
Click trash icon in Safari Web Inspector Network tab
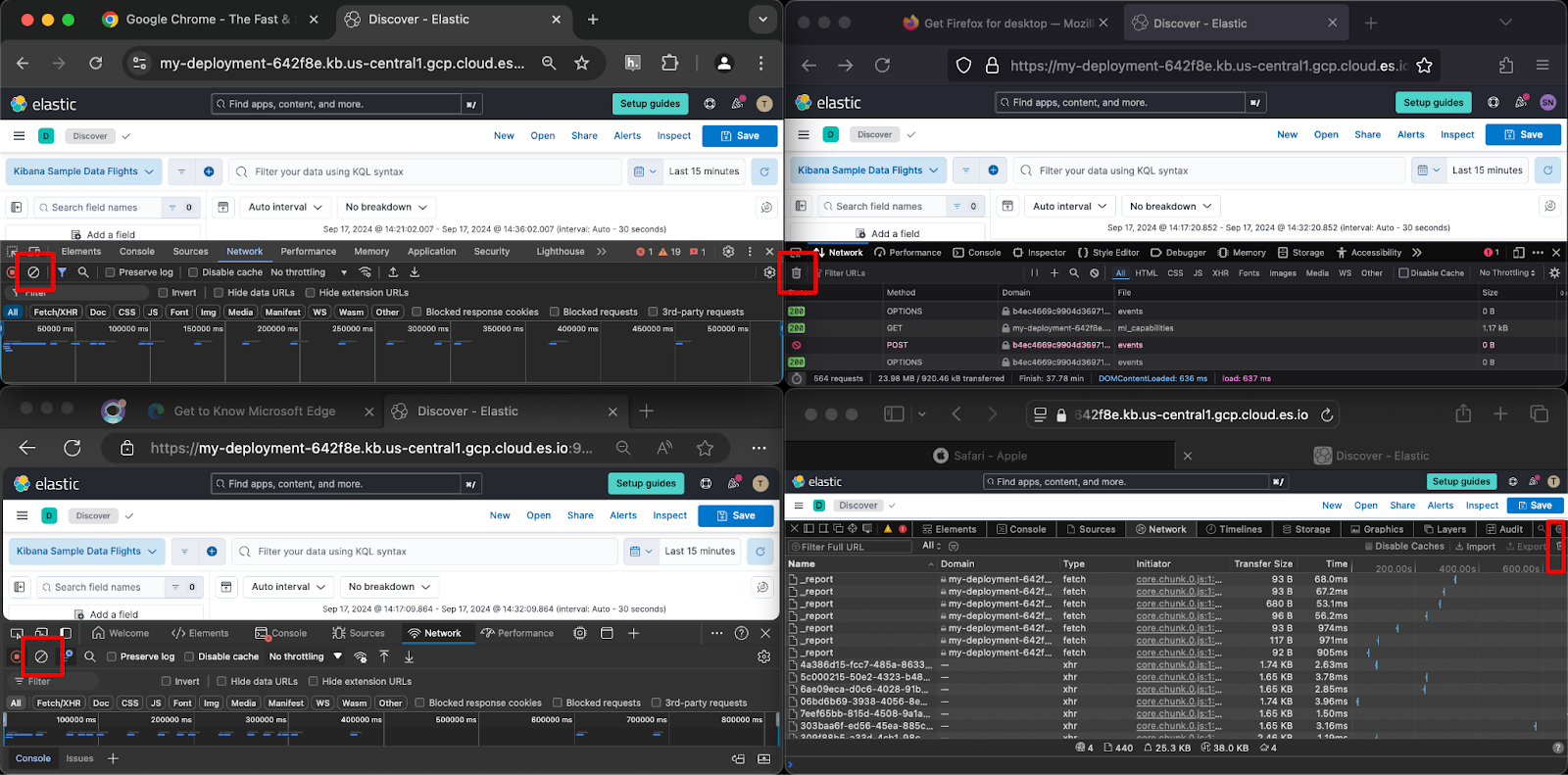click(x=1558, y=546)
